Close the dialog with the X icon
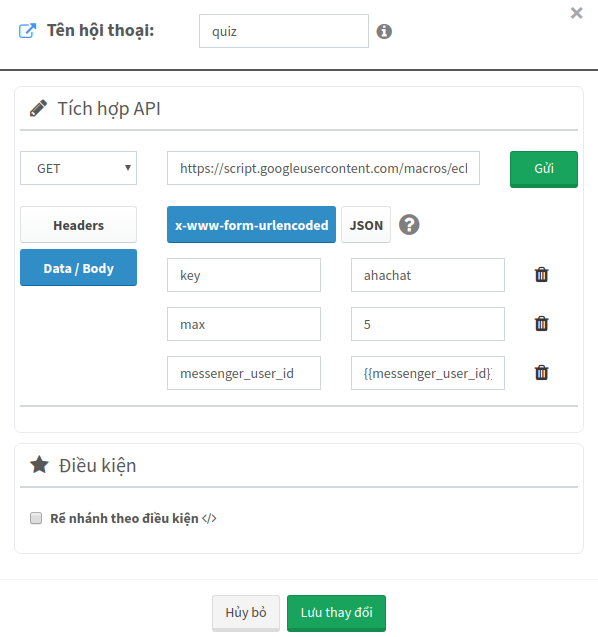Viewport: 598px width, 637px height. (x=576, y=13)
